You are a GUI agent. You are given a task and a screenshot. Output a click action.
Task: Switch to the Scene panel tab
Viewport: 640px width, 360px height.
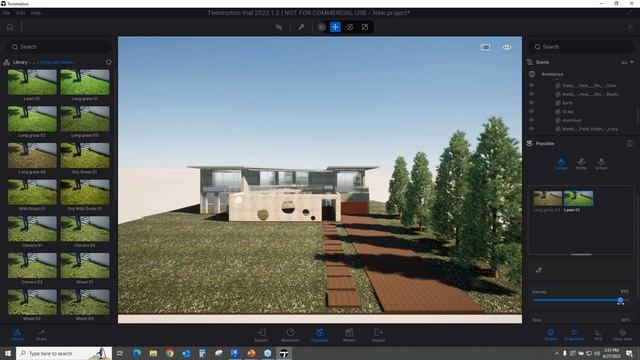click(x=551, y=335)
